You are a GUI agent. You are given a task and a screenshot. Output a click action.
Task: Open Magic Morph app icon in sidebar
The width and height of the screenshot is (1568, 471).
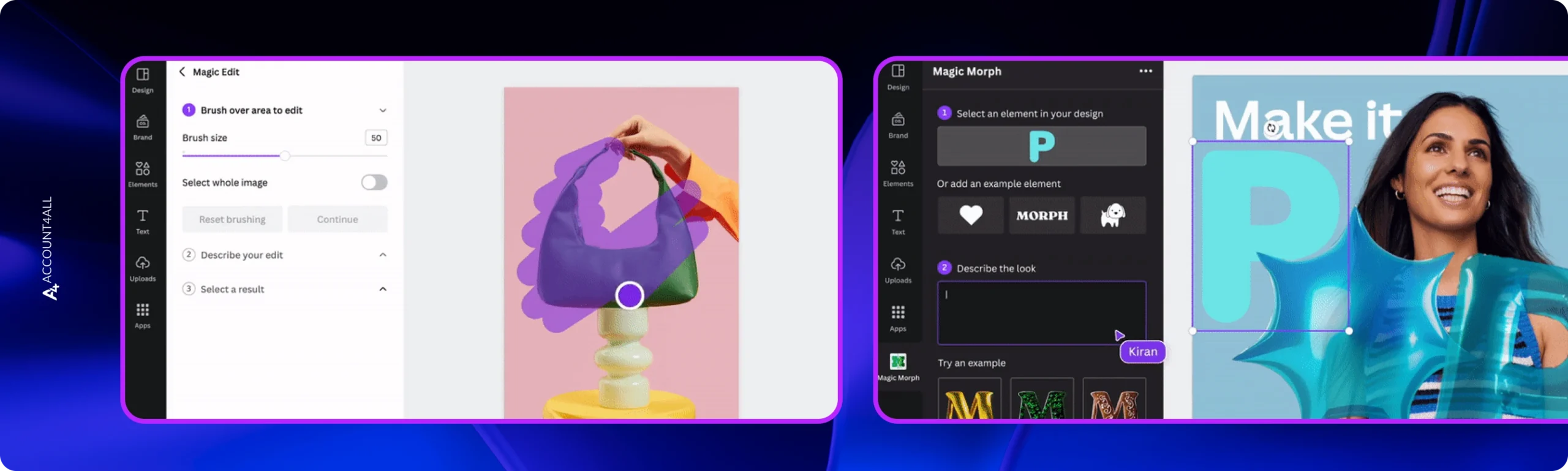[898, 366]
